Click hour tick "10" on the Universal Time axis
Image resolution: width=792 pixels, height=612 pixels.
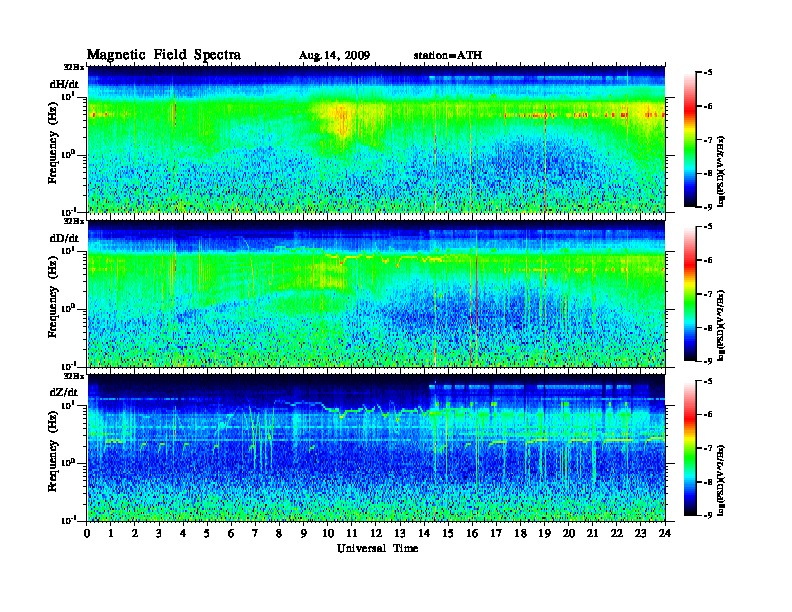coord(328,533)
